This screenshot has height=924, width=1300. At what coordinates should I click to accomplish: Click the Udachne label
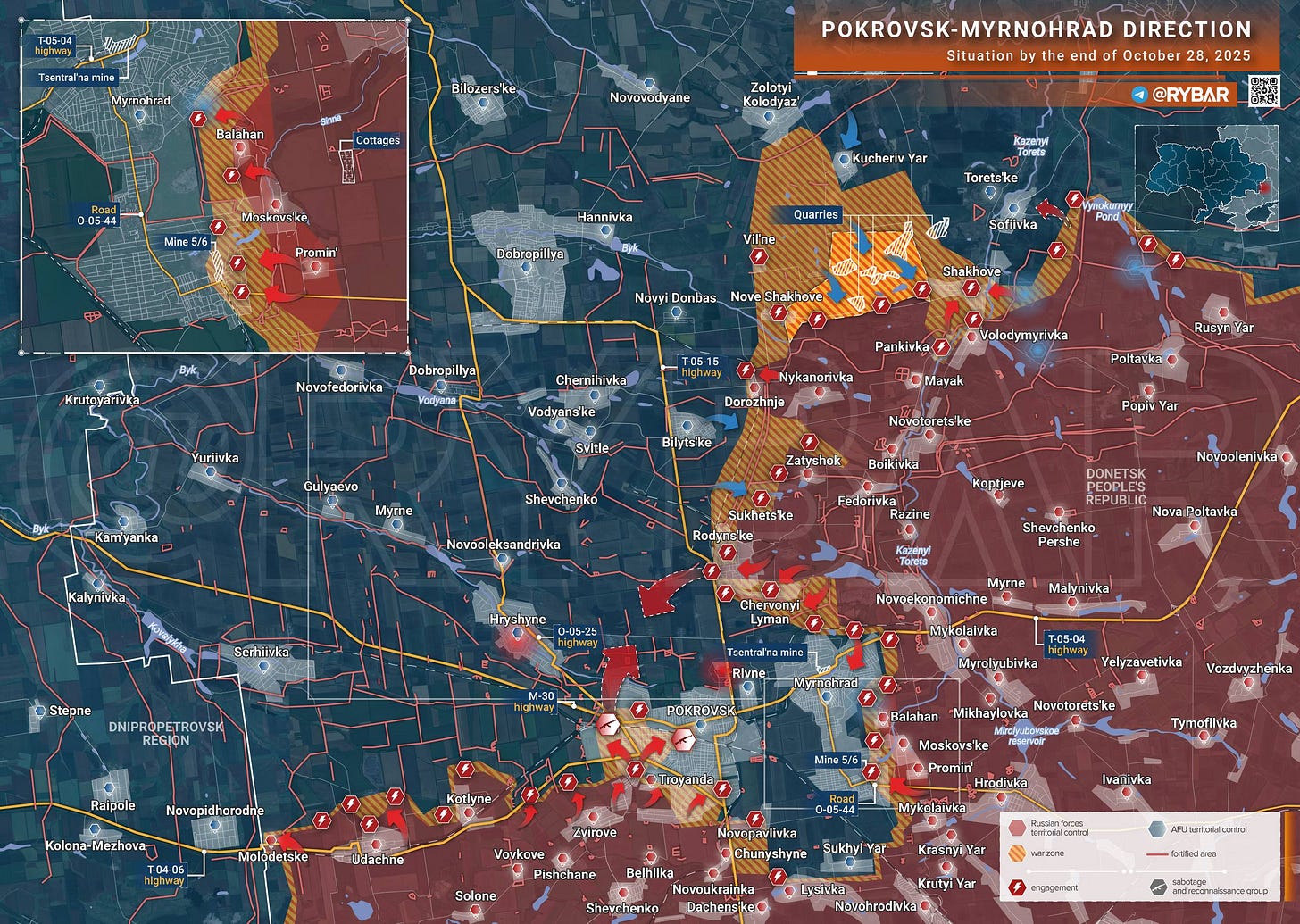377,860
